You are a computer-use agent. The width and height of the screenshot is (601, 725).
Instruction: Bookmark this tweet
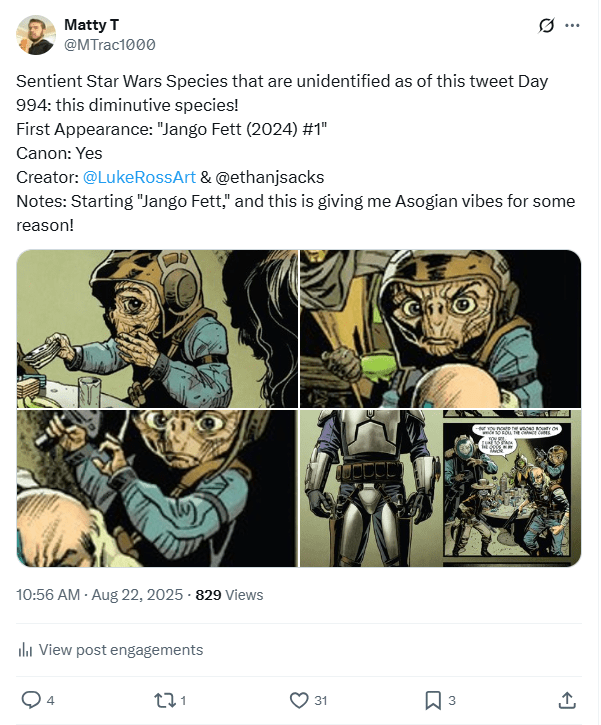pos(432,699)
